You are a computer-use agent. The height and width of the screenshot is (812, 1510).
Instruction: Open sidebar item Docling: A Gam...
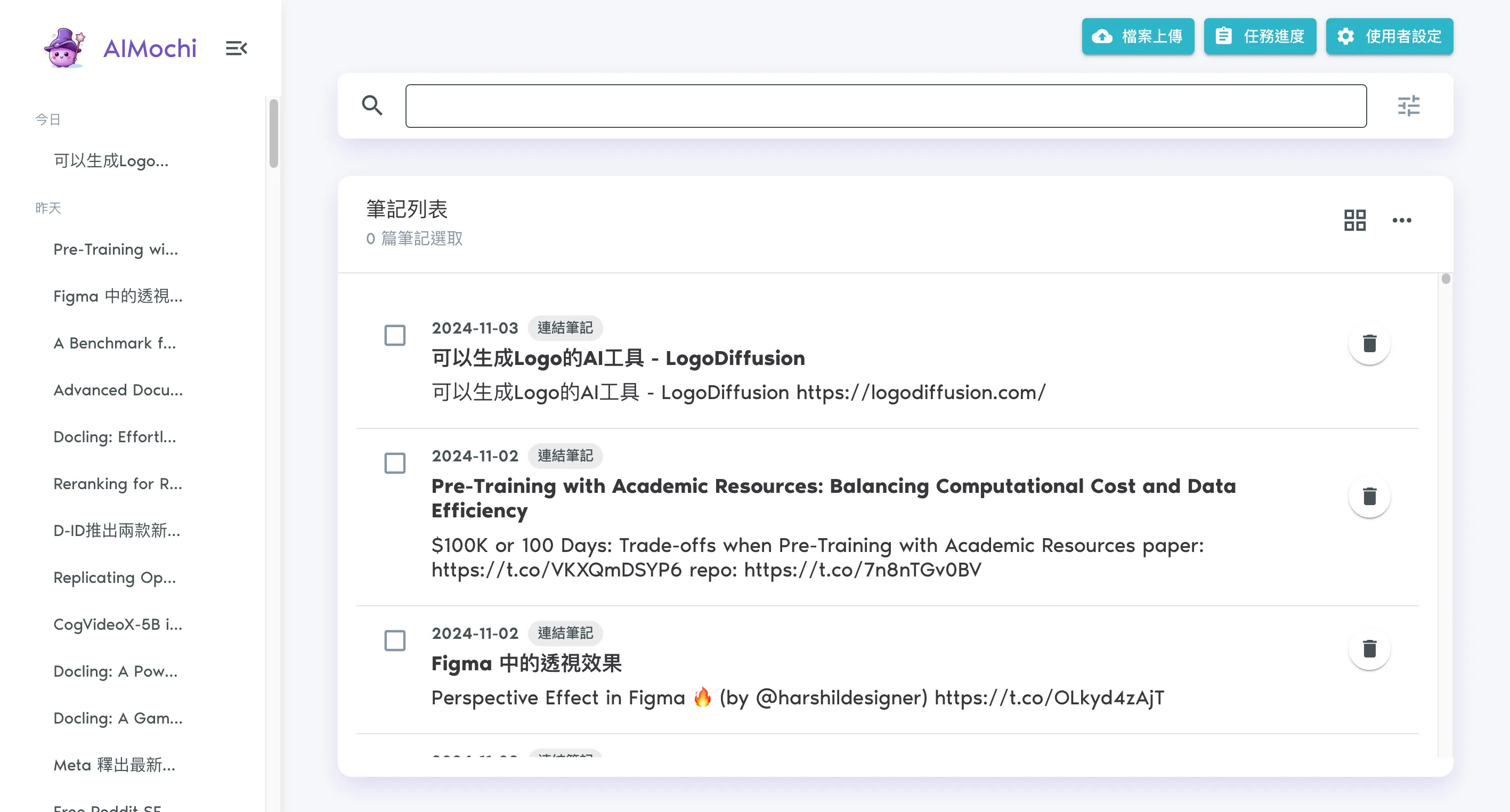click(118, 719)
